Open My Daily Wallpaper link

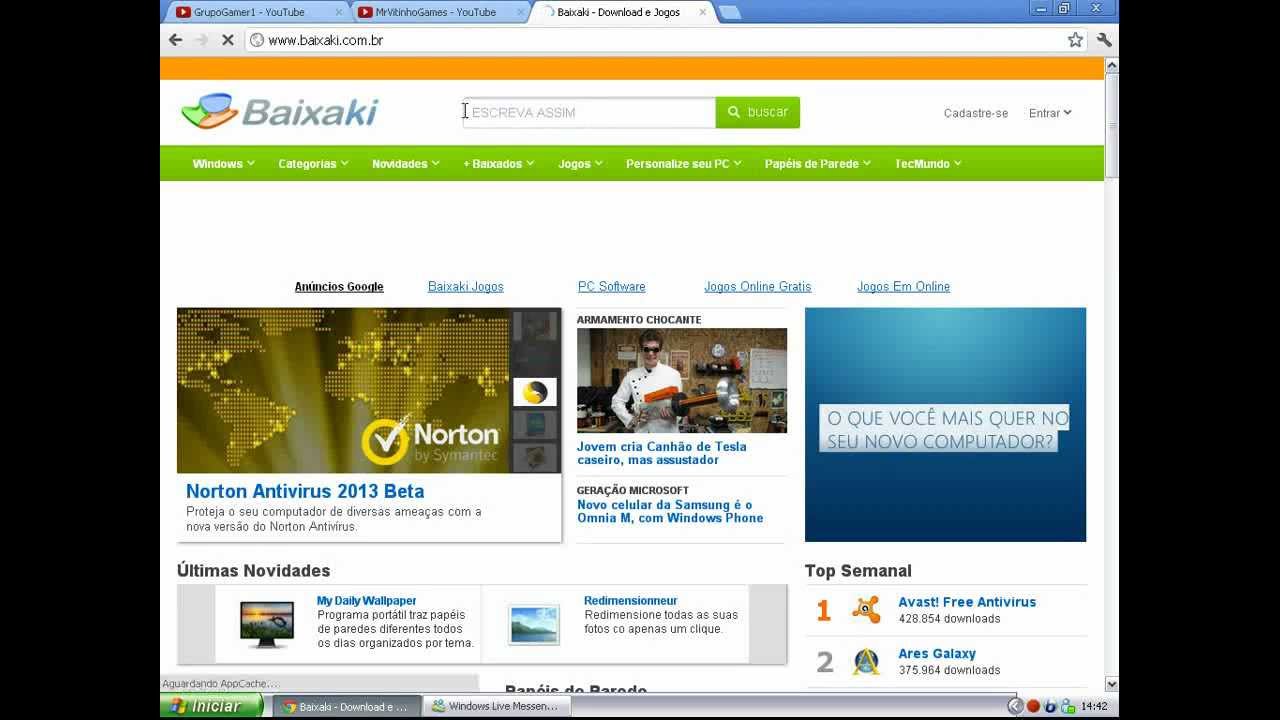point(366,601)
